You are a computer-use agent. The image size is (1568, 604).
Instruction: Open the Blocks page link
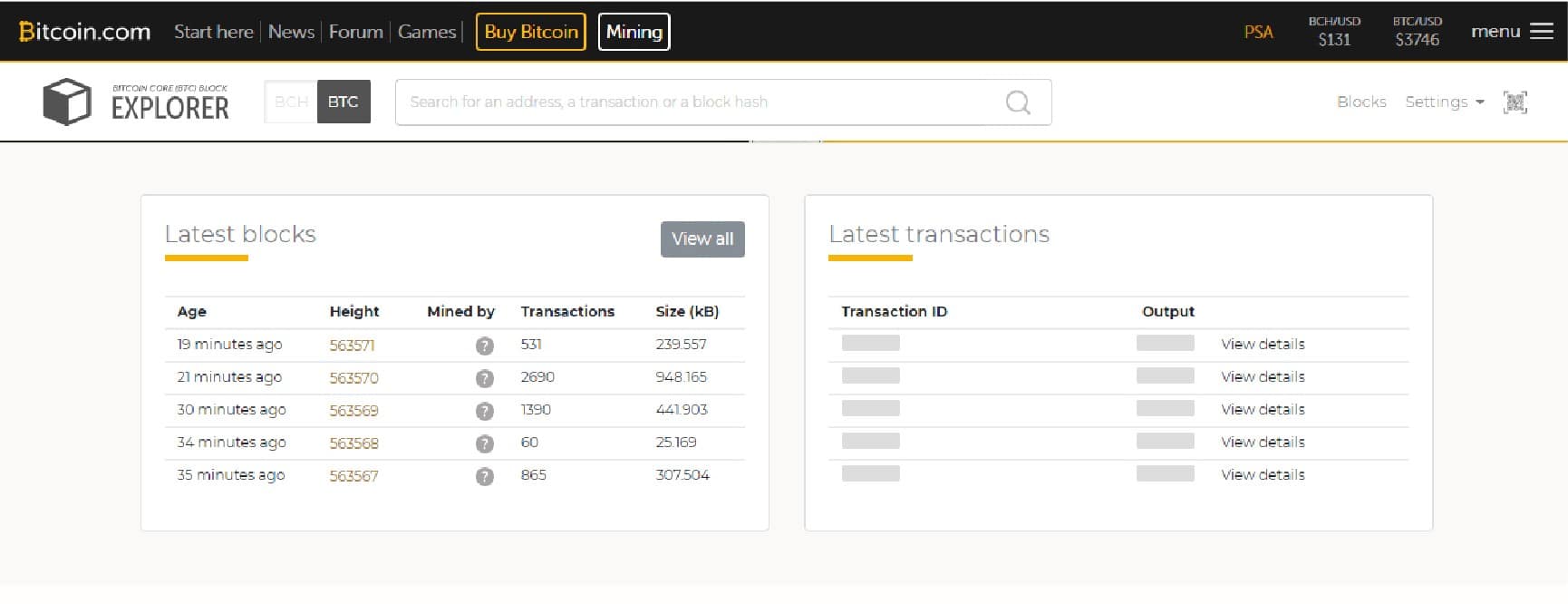click(1361, 102)
